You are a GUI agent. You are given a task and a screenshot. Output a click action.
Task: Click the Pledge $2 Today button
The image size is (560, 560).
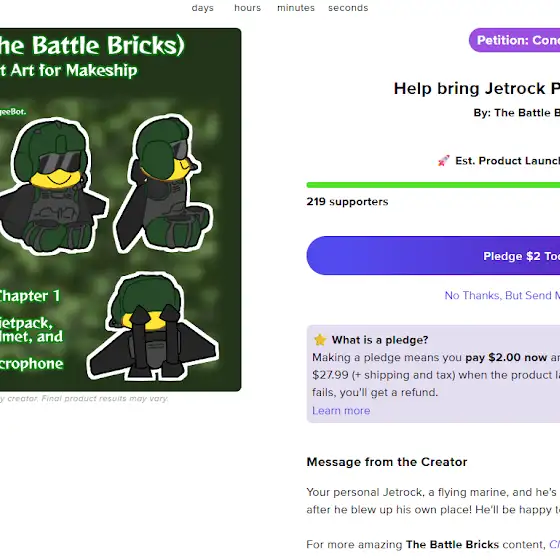click(x=433, y=256)
